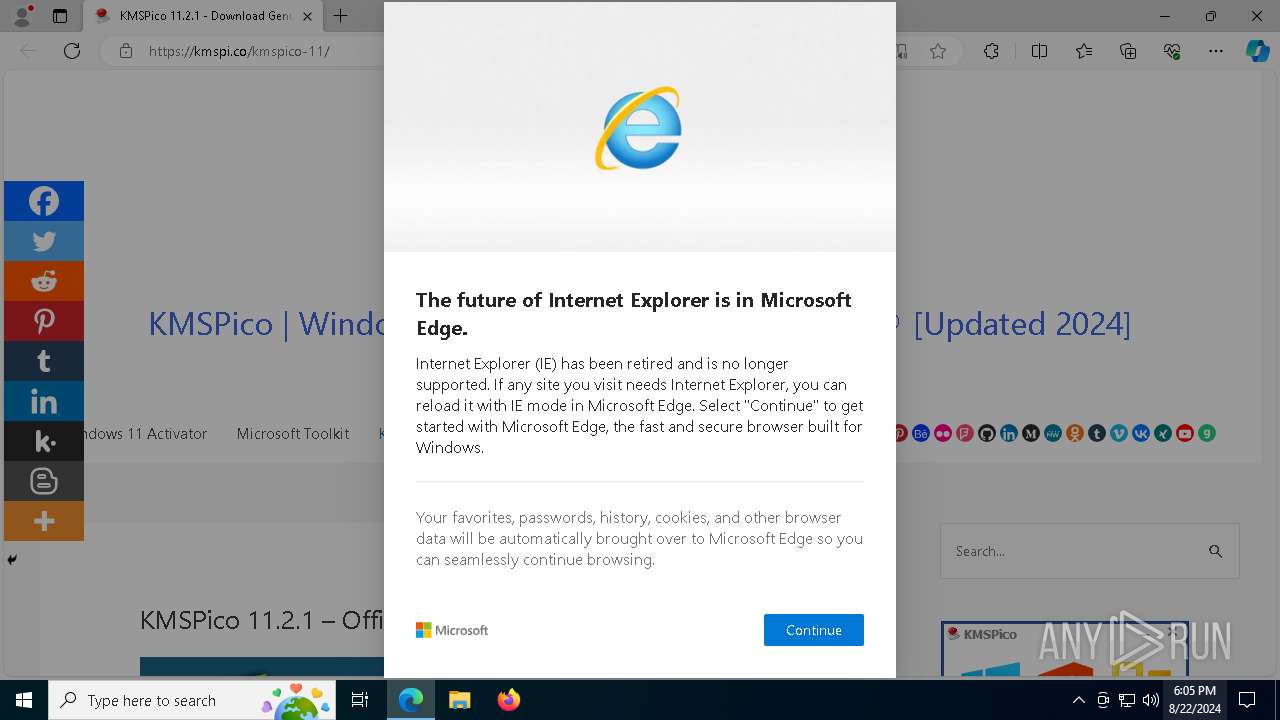1280x720 pixels.
Task: Open the Odnoklassniki orange icon in header
Action: pos(1075,433)
